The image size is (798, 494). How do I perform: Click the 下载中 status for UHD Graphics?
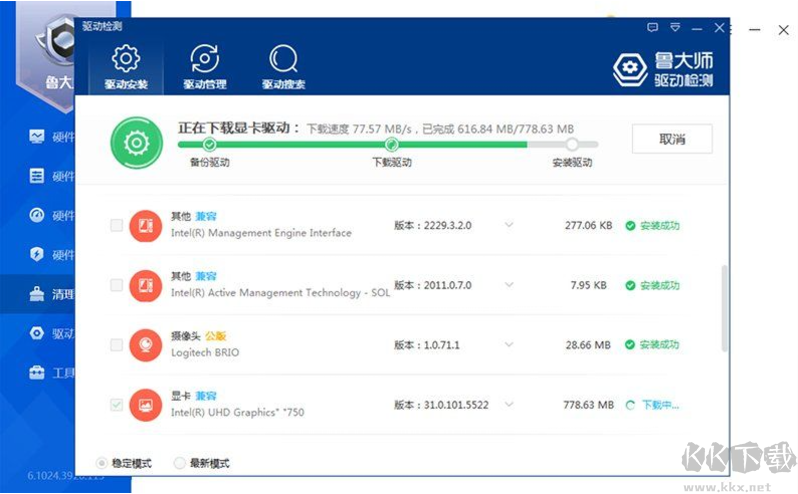[652, 405]
